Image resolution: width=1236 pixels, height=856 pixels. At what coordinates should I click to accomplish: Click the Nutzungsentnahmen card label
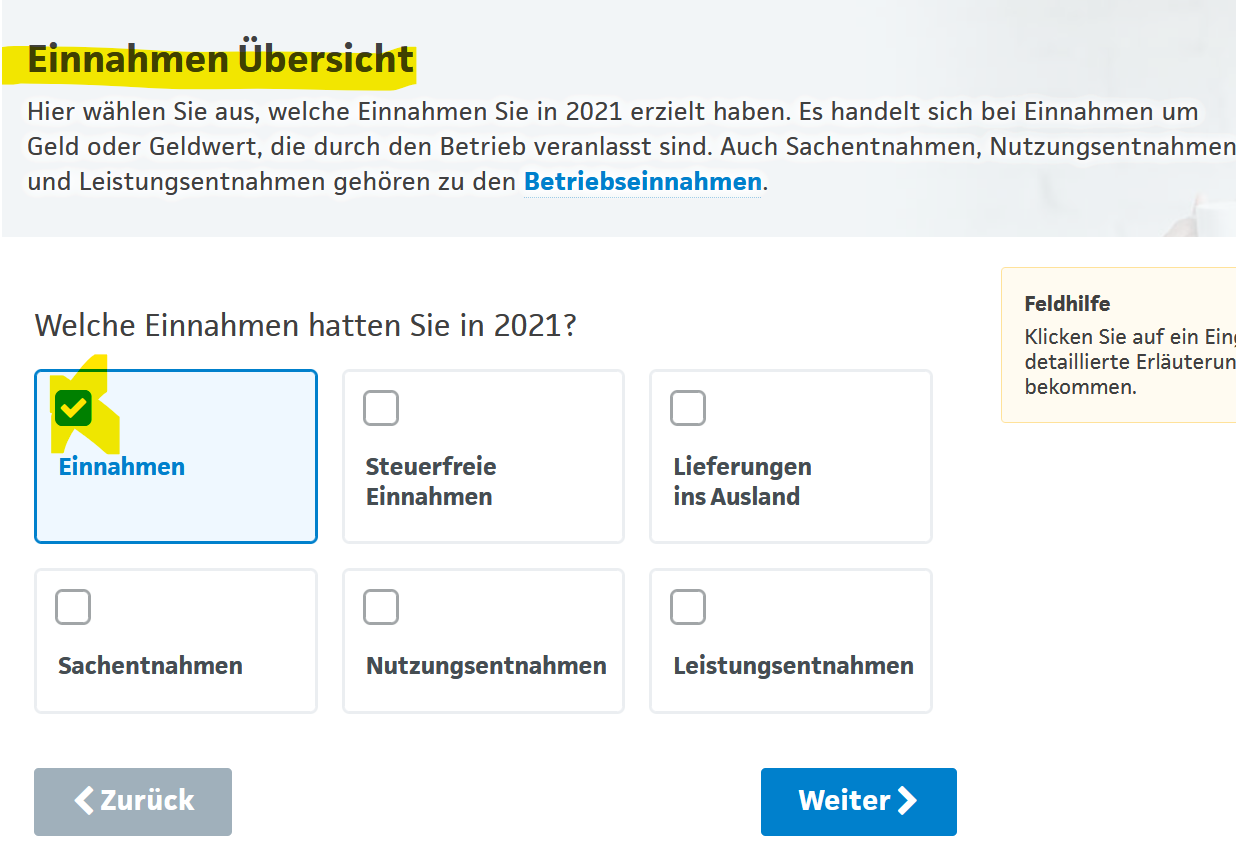486,666
